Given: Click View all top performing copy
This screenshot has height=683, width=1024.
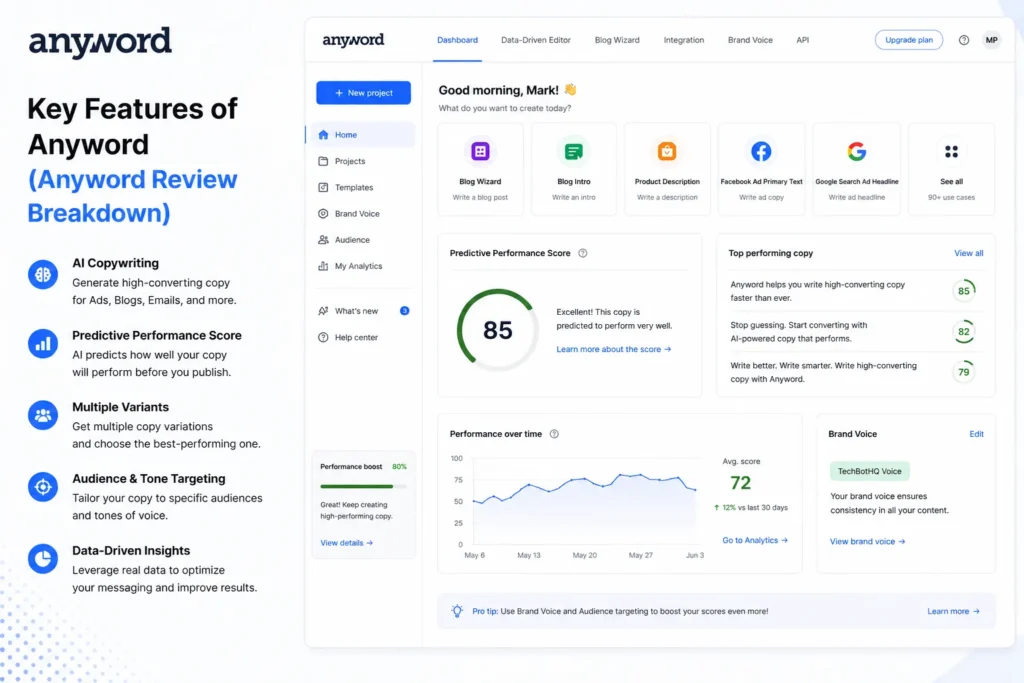Looking at the screenshot, I should (x=968, y=253).
